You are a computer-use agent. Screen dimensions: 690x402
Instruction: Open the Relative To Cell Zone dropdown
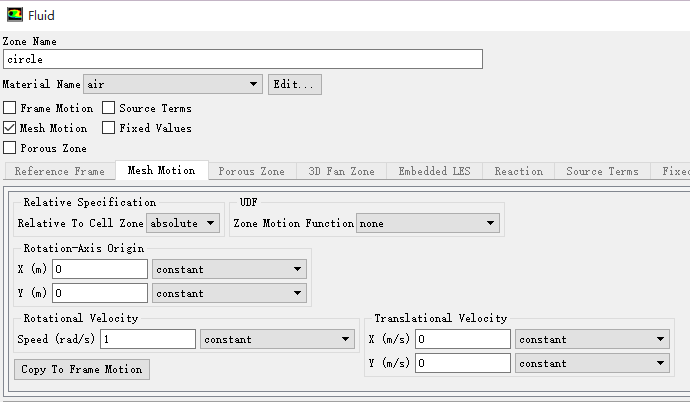click(x=183, y=223)
